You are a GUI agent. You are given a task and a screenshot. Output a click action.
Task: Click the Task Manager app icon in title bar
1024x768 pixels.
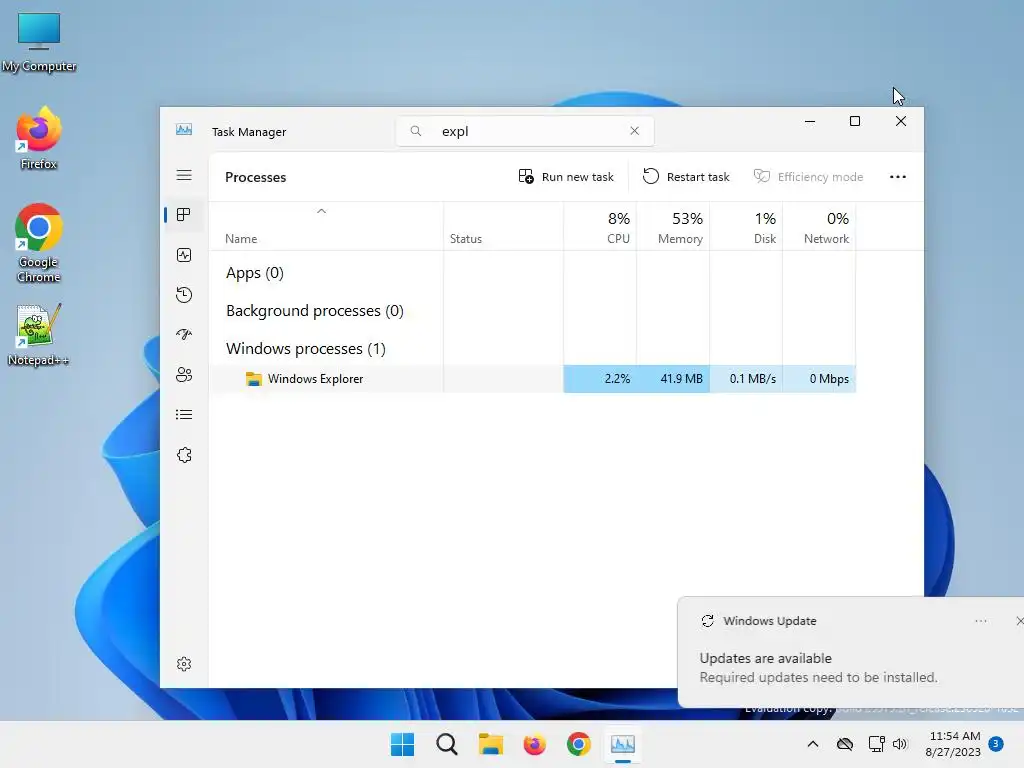pyautogui.click(x=184, y=130)
